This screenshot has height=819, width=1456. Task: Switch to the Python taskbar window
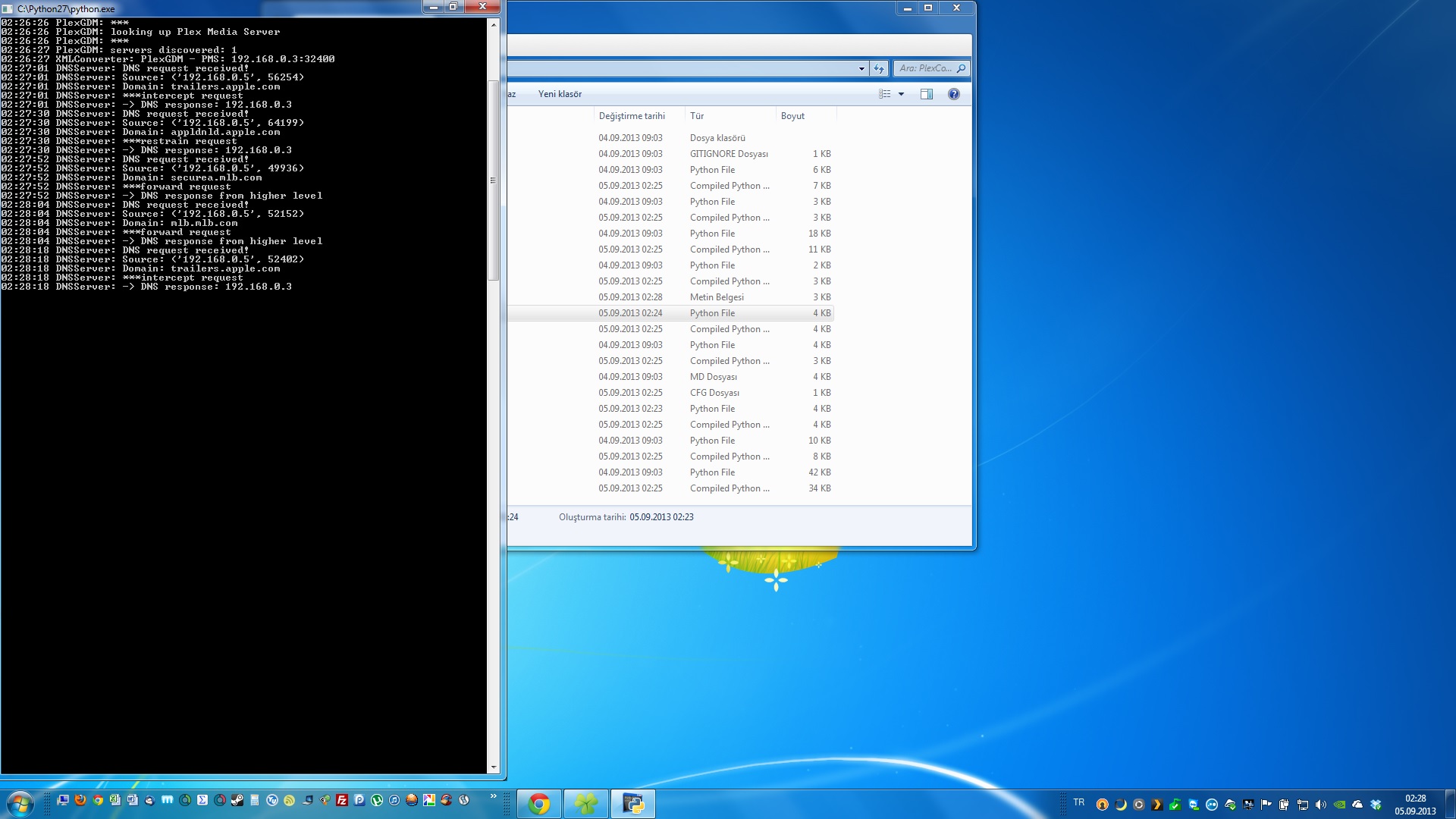tap(633, 804)
